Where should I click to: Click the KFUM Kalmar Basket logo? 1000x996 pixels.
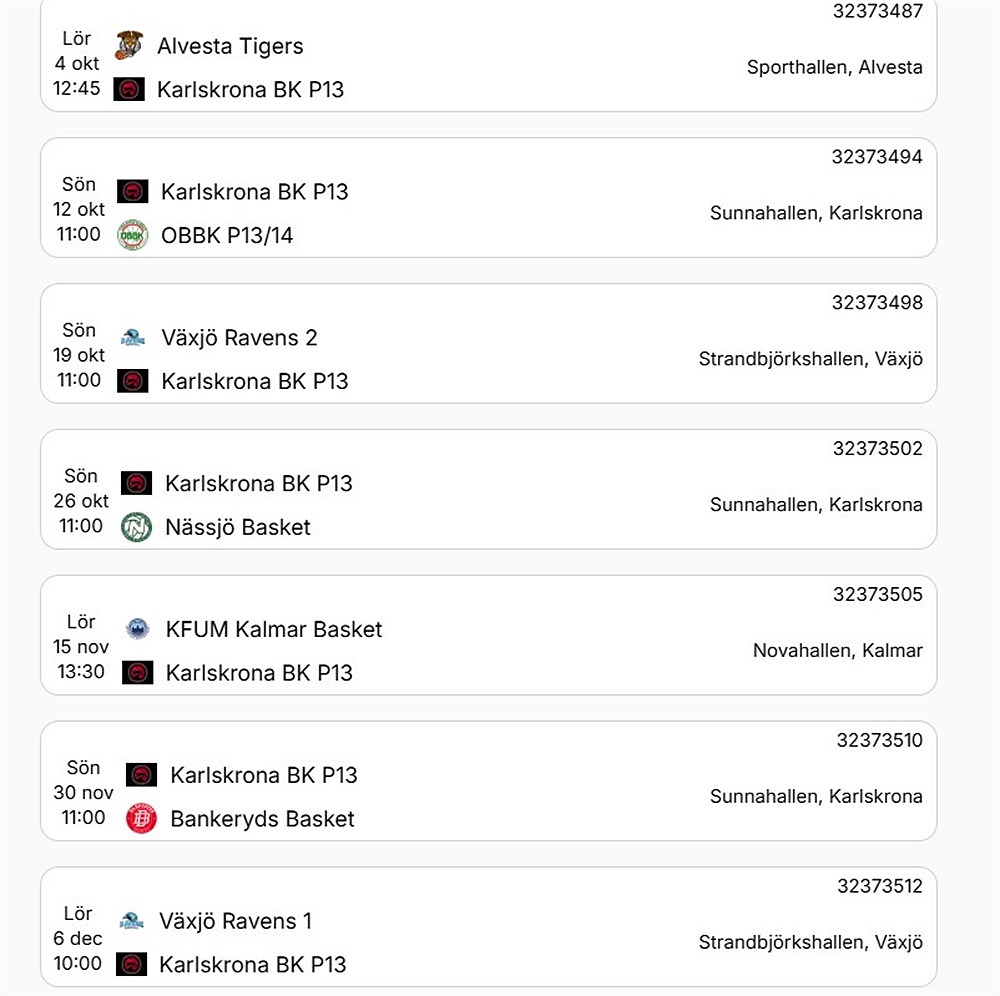[137, 629]
